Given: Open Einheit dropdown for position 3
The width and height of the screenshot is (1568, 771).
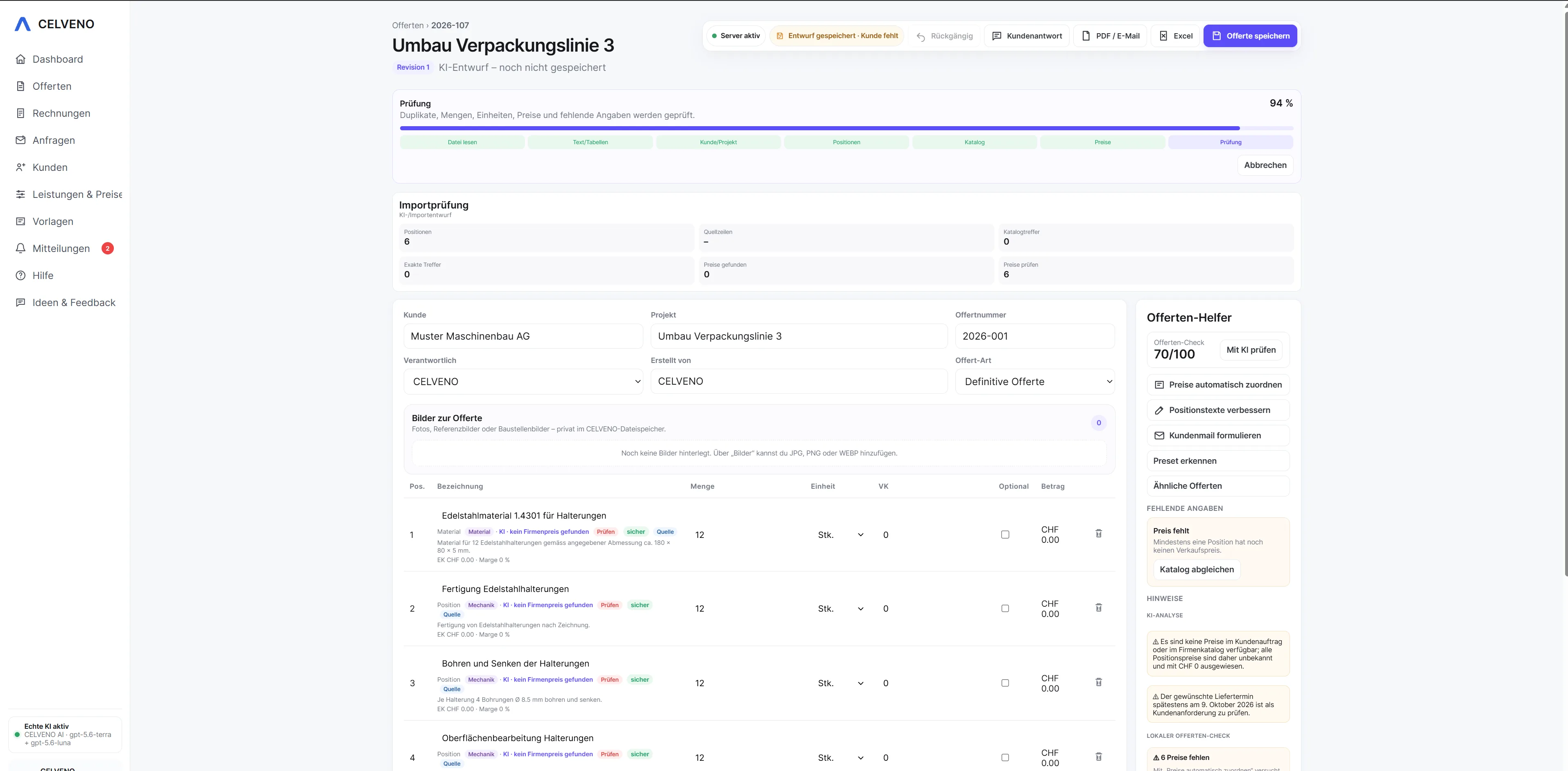Looking at the screenshot, I should [840, 683].
